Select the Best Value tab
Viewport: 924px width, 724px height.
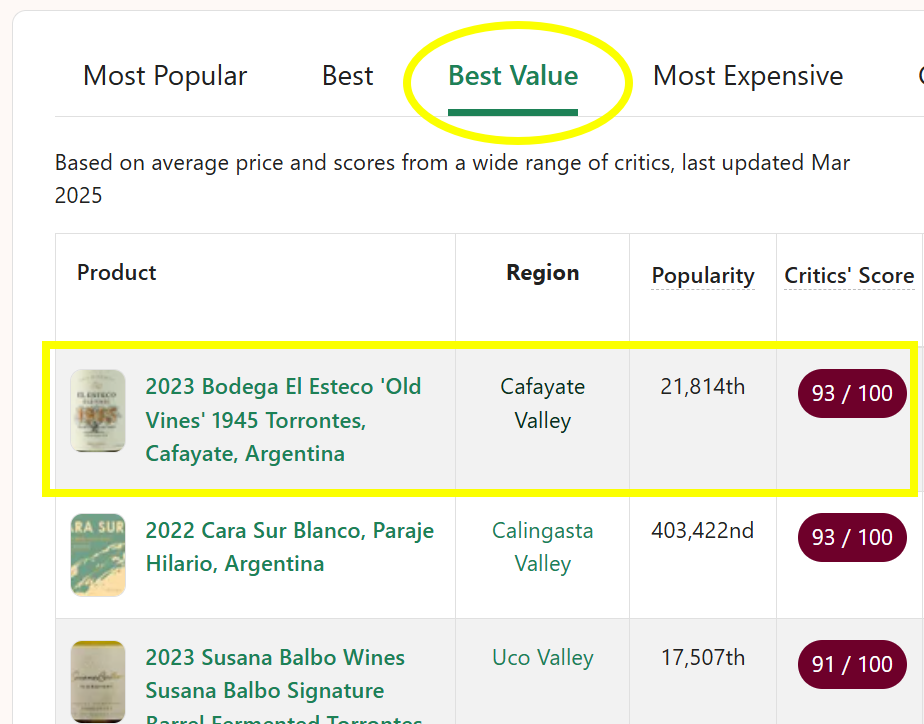click(x=513, y=76)
